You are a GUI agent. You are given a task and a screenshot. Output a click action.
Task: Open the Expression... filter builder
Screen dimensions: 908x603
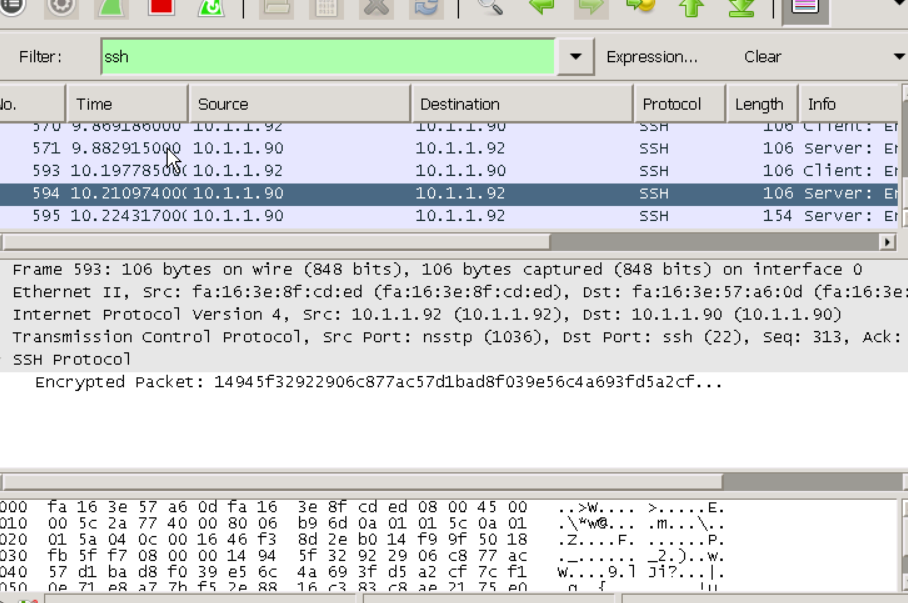tap(651, 57)
